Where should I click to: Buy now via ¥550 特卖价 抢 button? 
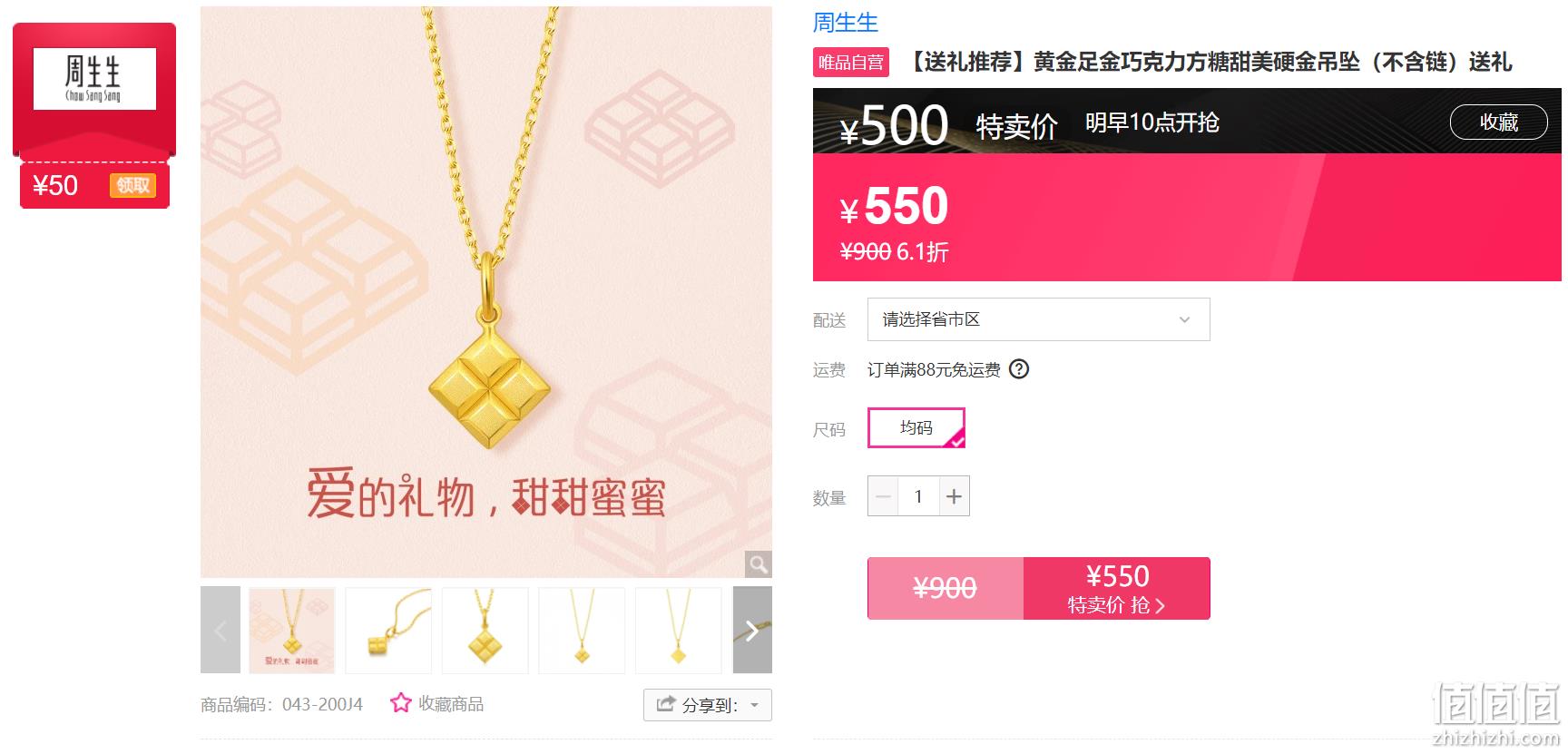tap(1117, 589)
